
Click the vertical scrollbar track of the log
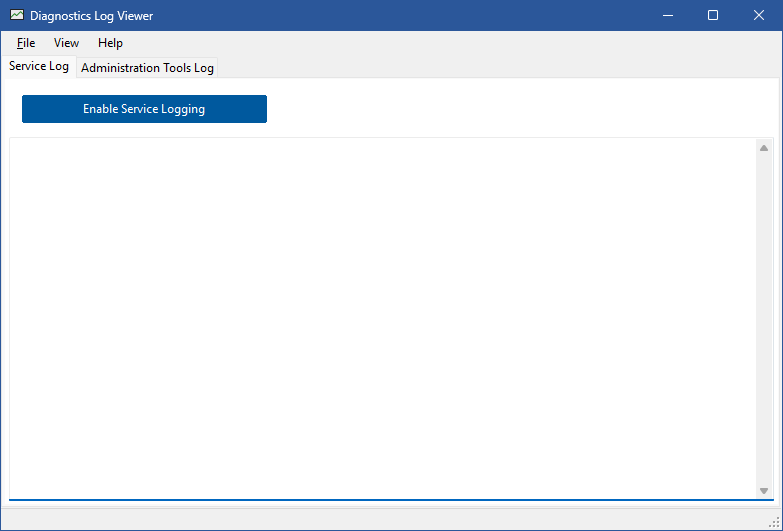[x=764, y=320]
